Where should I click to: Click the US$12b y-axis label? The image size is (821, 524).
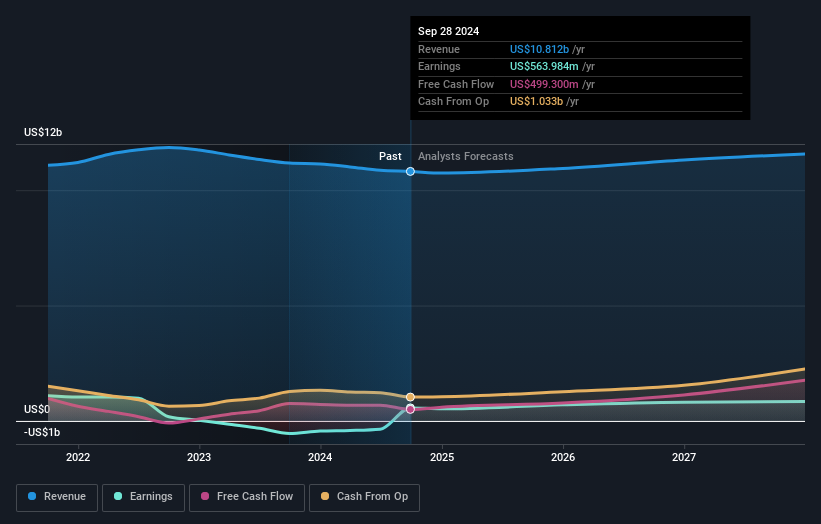[43, 132]
